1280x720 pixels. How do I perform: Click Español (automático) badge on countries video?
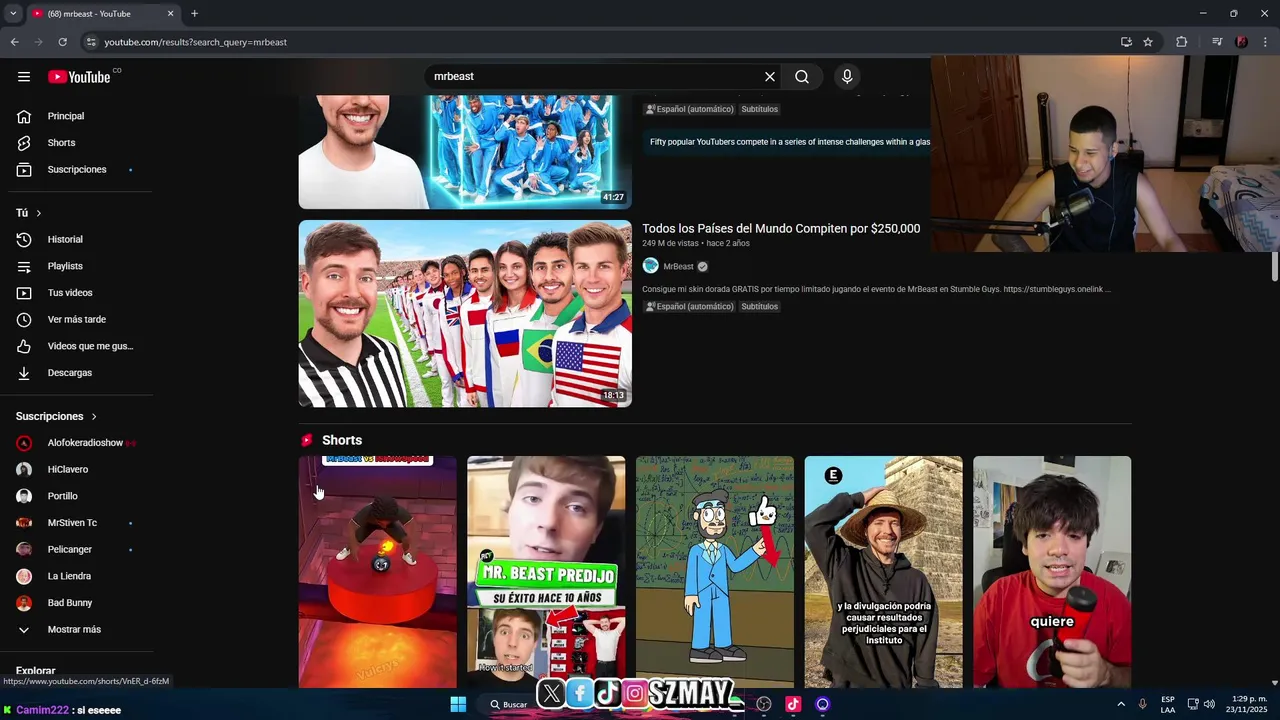[x=689, y=307]
